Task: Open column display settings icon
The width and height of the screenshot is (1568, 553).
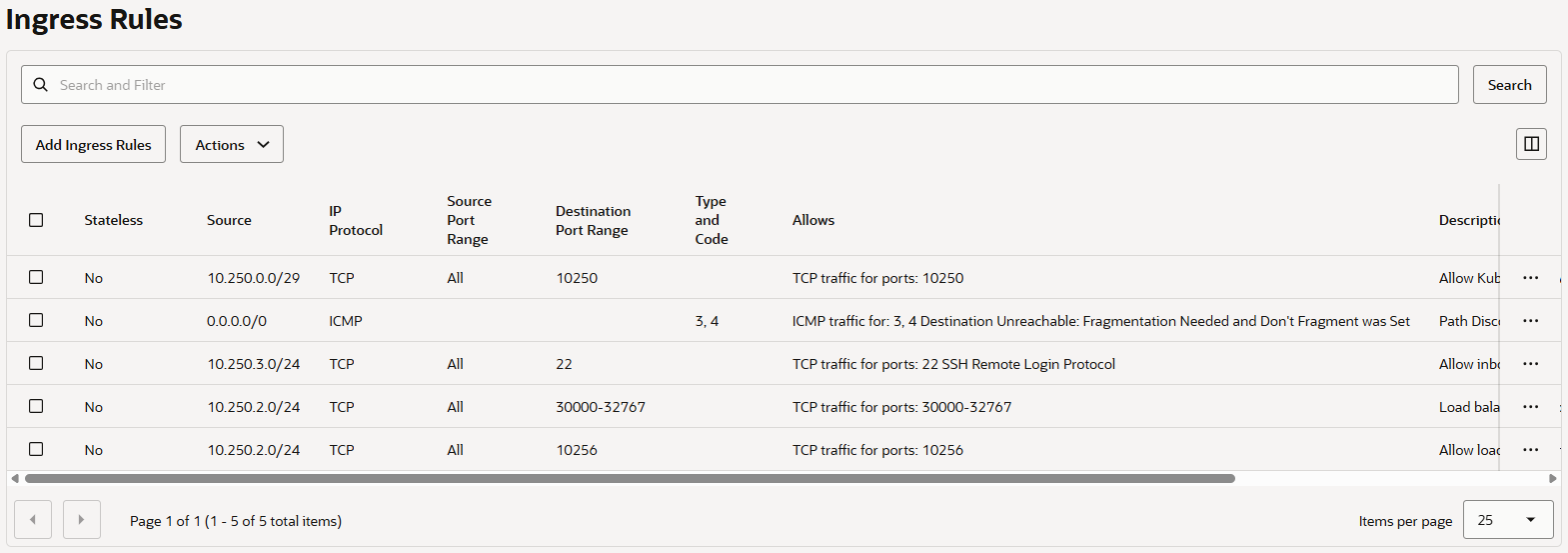Action: coord(1531,144)
